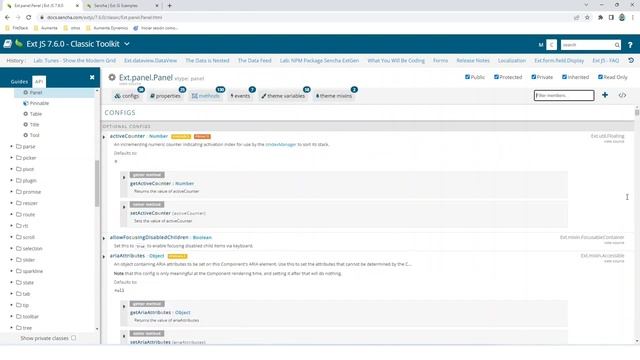Open the help question mark icon
The height and width of the screenshot is (360, 640).
[x=630, y=45]
